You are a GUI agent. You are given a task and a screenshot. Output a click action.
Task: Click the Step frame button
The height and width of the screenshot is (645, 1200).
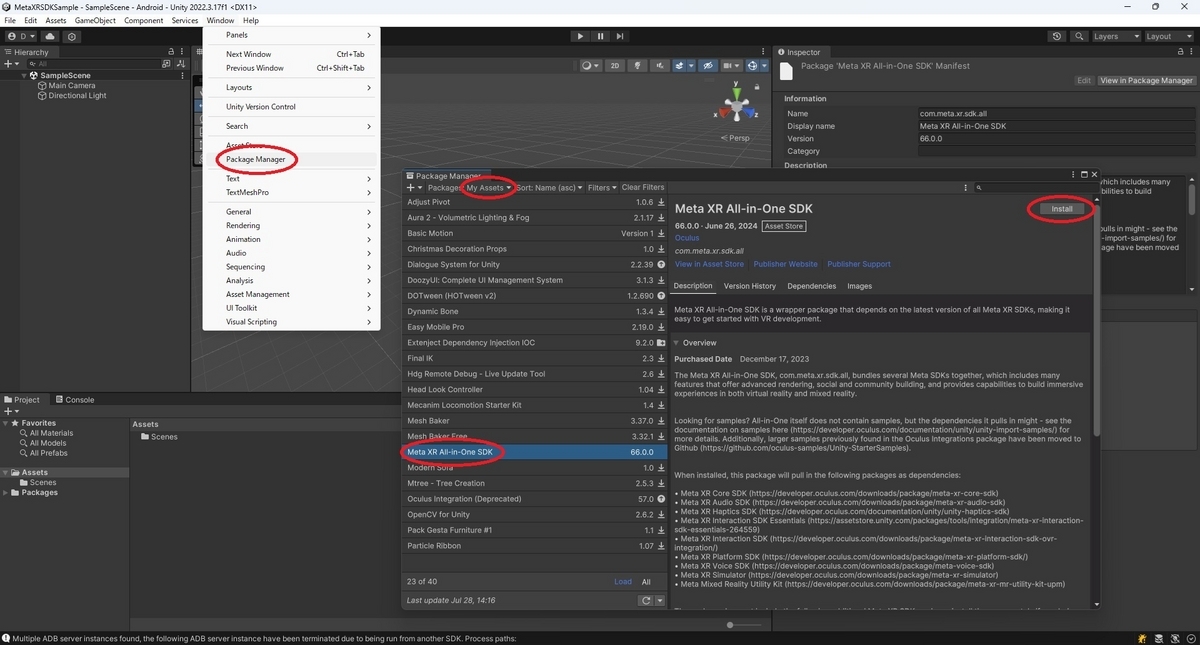click(622, 36)
